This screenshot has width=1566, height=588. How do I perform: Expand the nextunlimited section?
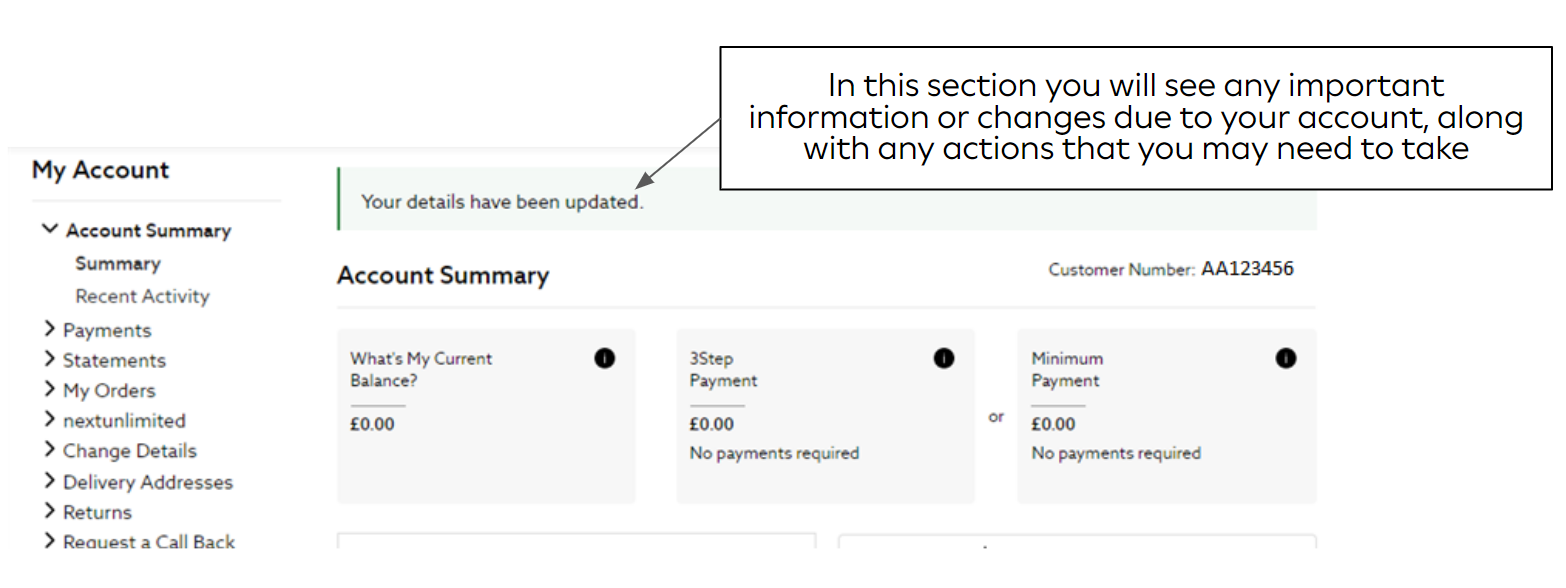tap(50, 420)
